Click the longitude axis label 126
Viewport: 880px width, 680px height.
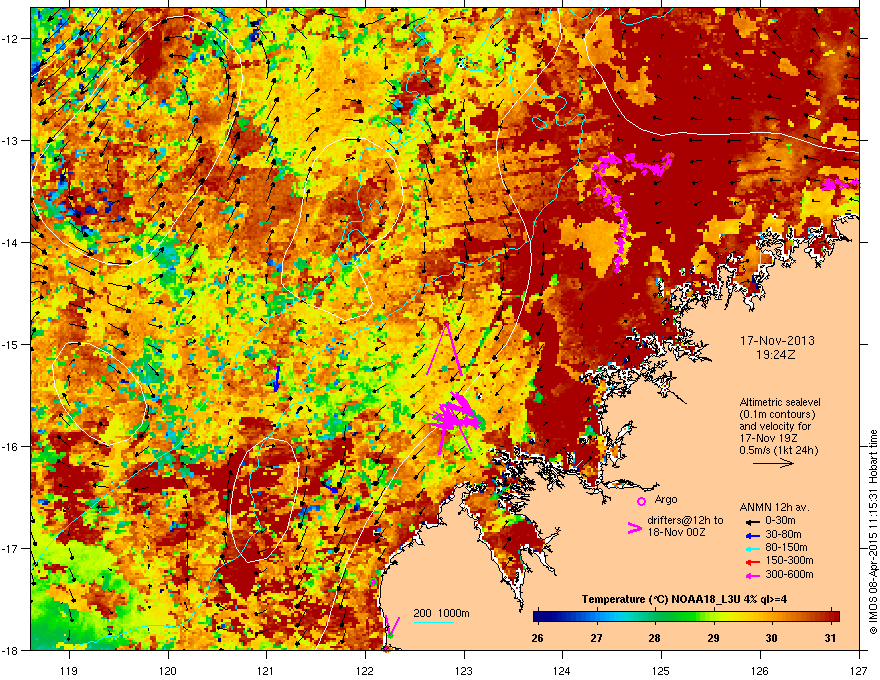(760, 670)
